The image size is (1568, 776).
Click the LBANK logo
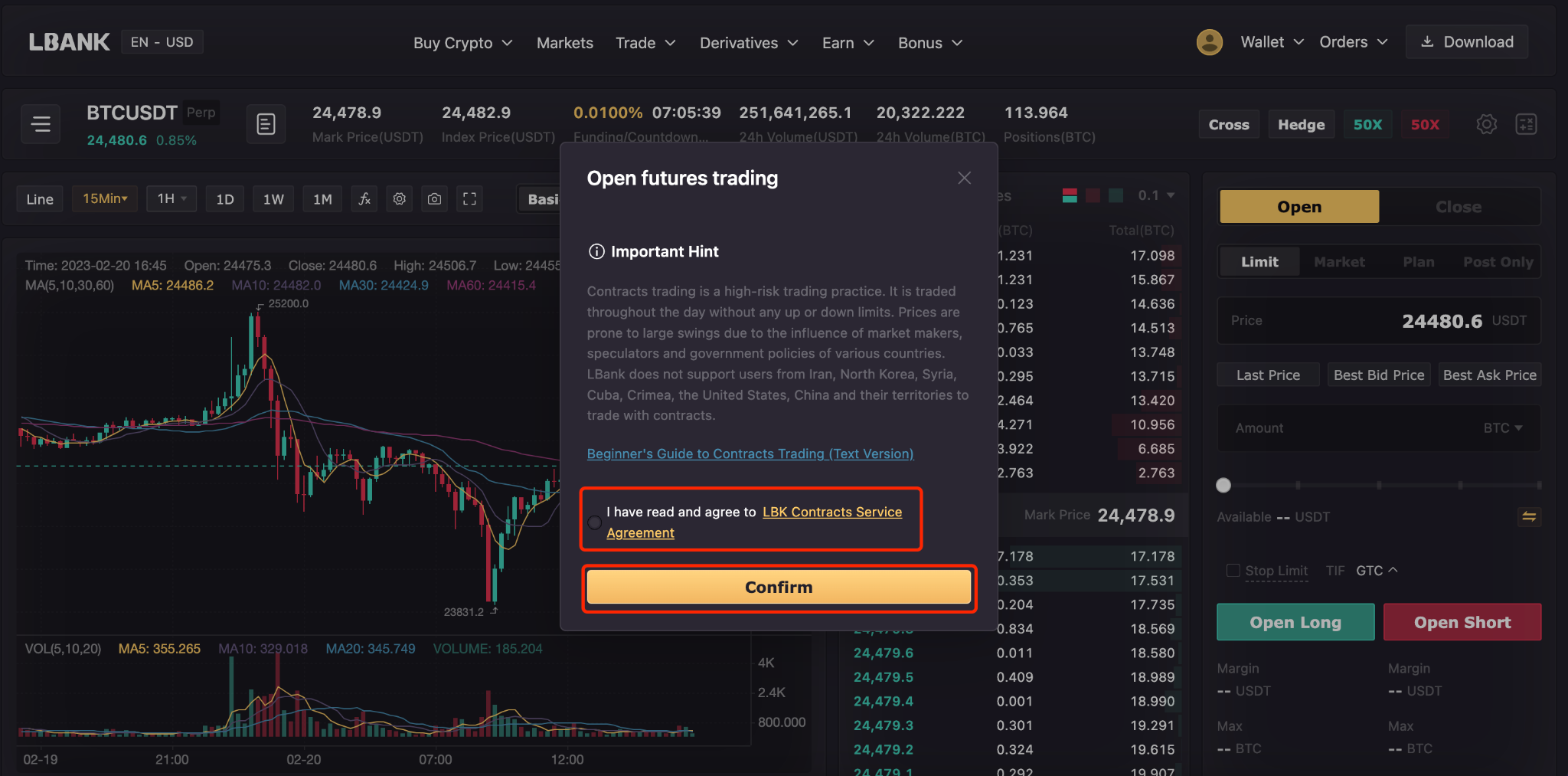(x=69, y=42)
